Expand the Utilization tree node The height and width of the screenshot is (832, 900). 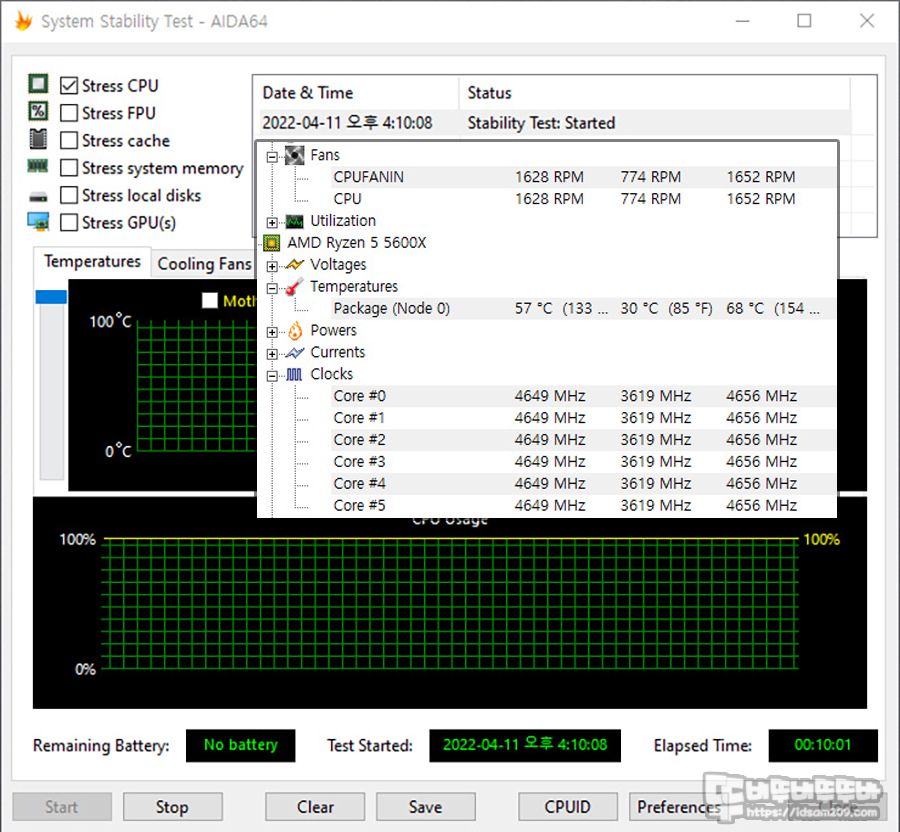pos(272,222)
